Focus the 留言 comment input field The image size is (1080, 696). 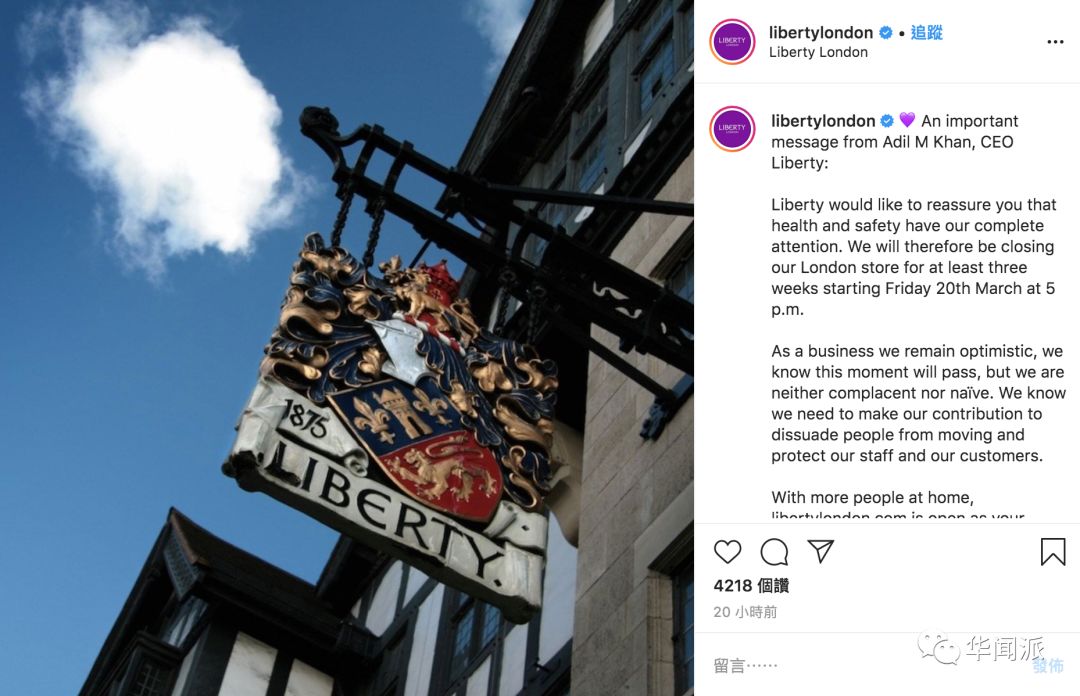tap(868, 665)
